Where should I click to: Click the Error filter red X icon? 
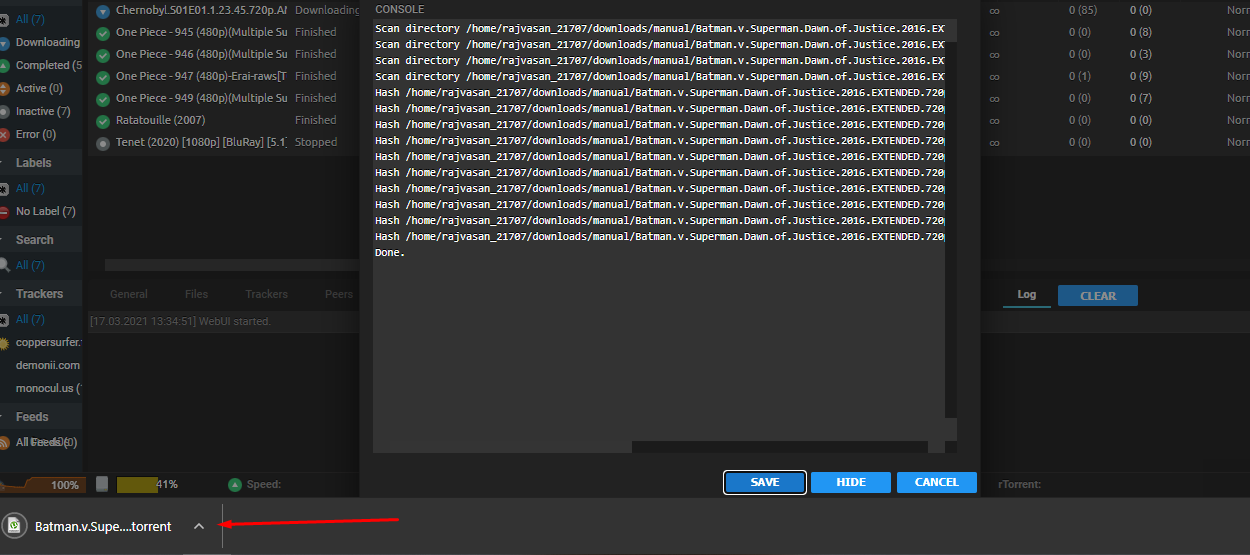pyautogui.click(x=5, y=135)
